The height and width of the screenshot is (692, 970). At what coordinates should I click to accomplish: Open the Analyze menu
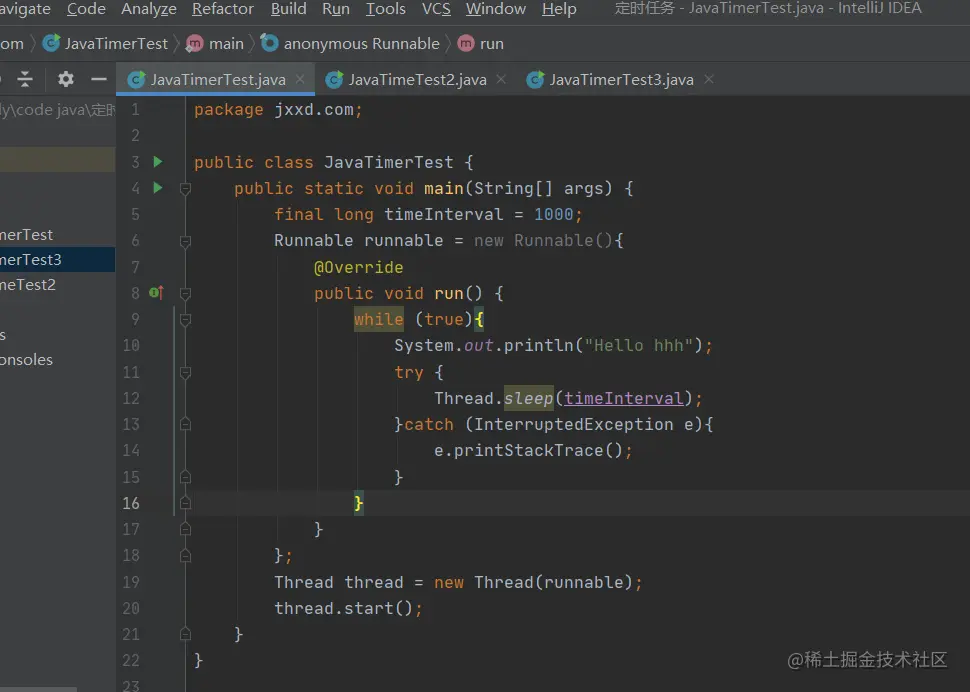[x=148, y=9]
